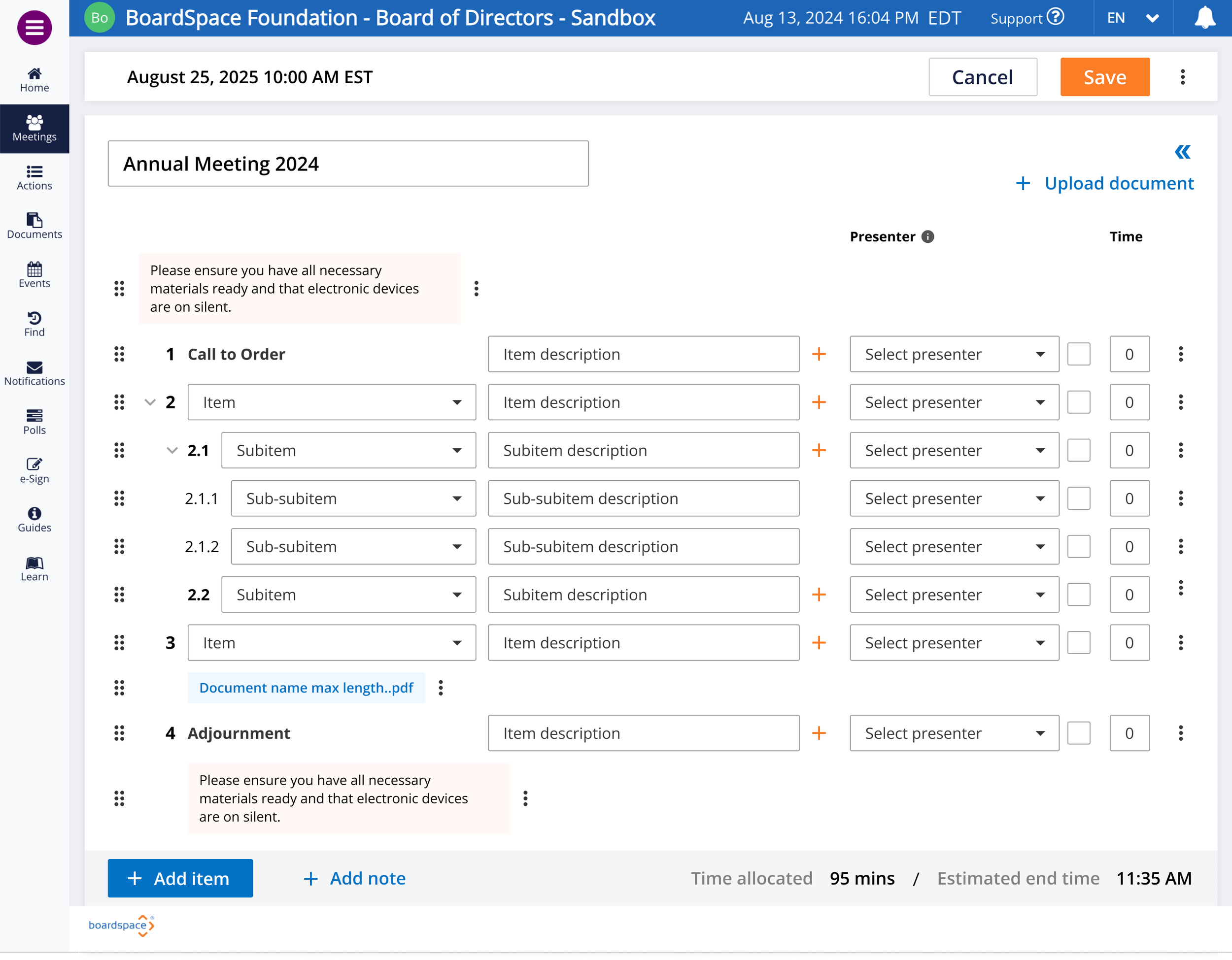This screenshot has height=960, width=1232.
Task: Enable the Adjournment row checkbox
Action: coord(1079,733)
